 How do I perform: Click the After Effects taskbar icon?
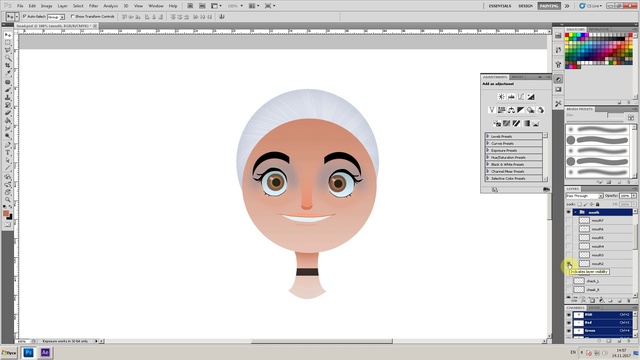point(45,352)
